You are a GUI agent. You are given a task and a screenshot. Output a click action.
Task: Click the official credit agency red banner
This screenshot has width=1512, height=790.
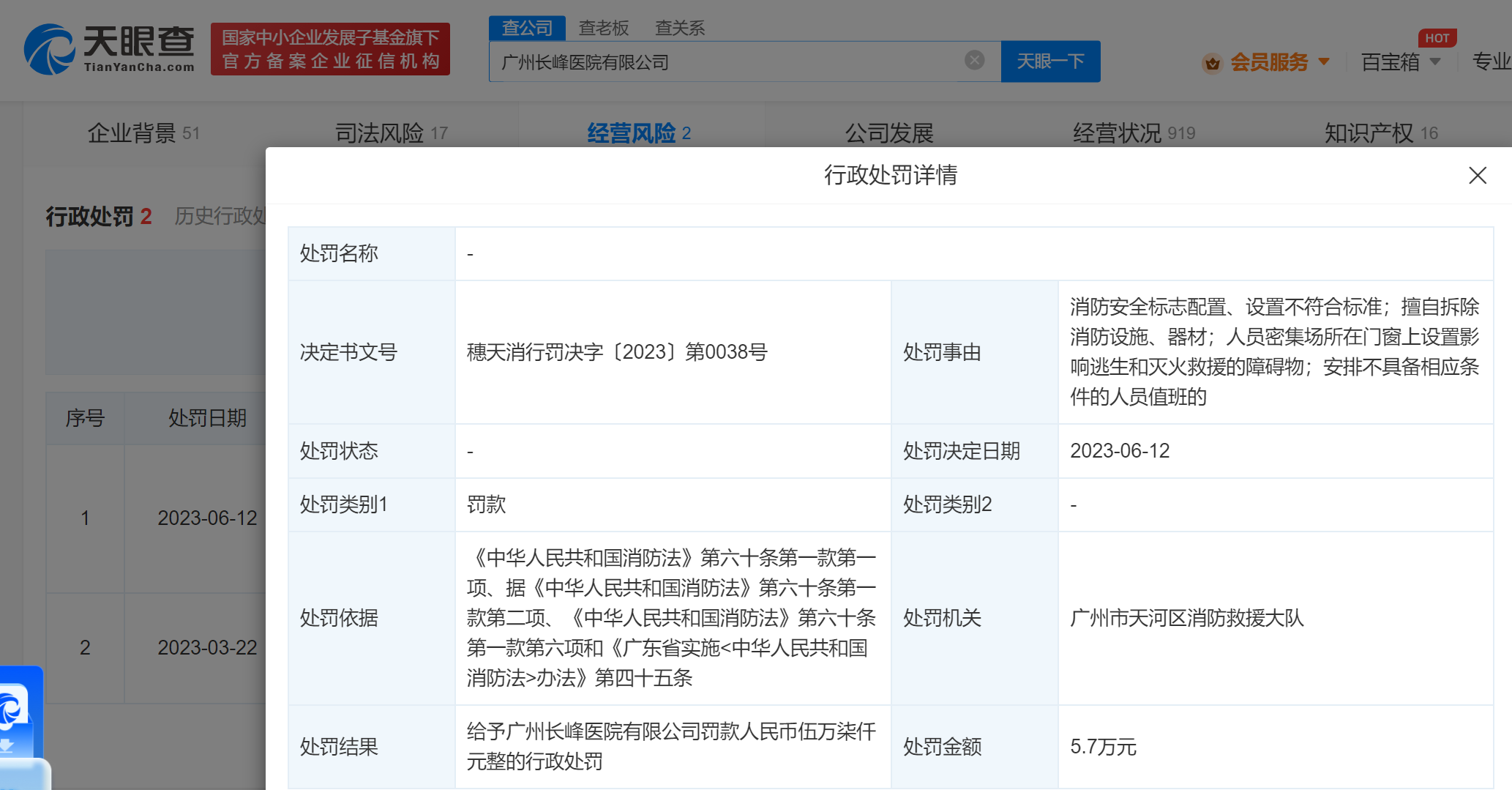(x=330, y=49)
